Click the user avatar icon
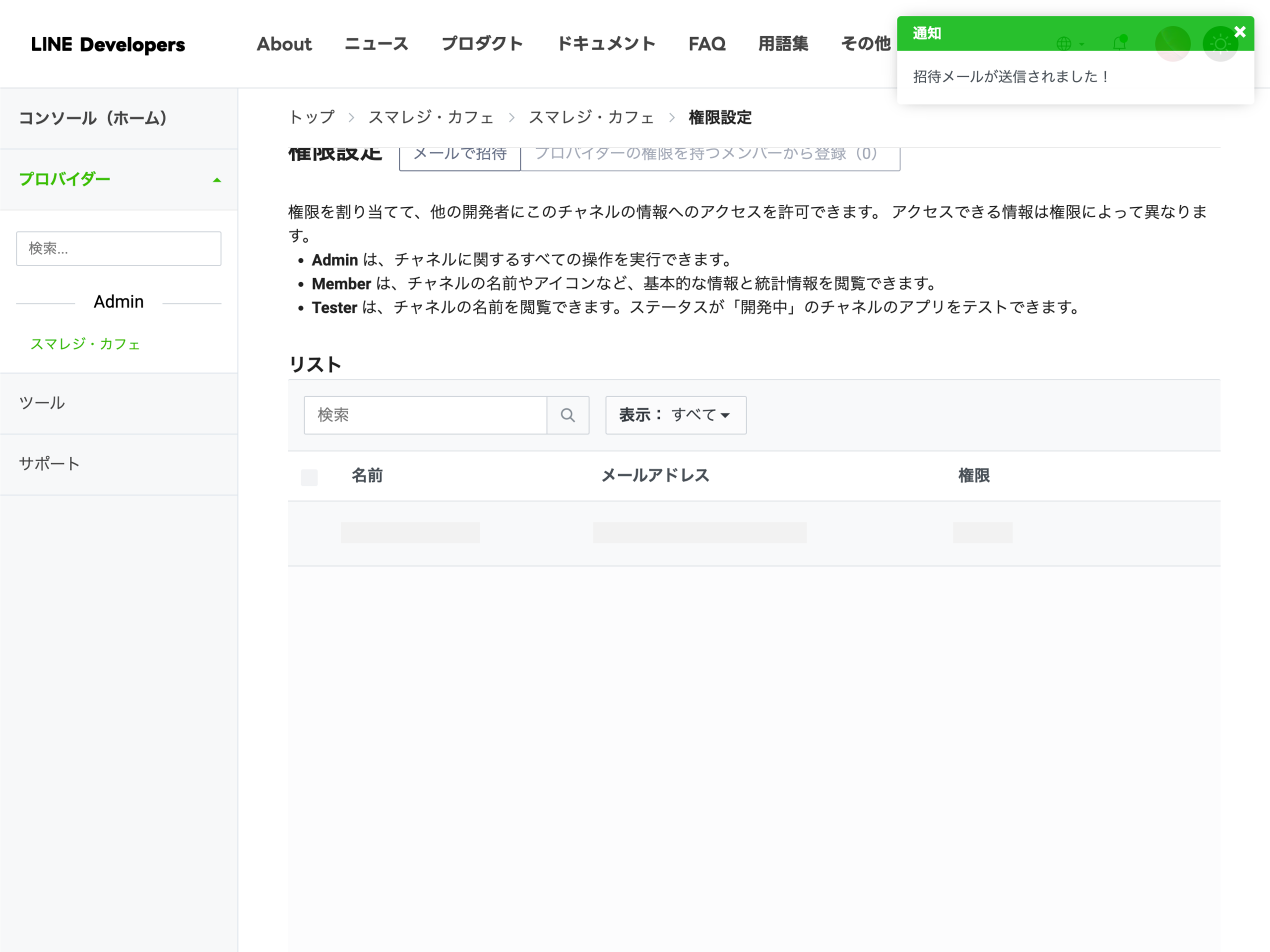The height and width of the screenshot is (952, 1270). [1172, 44]
